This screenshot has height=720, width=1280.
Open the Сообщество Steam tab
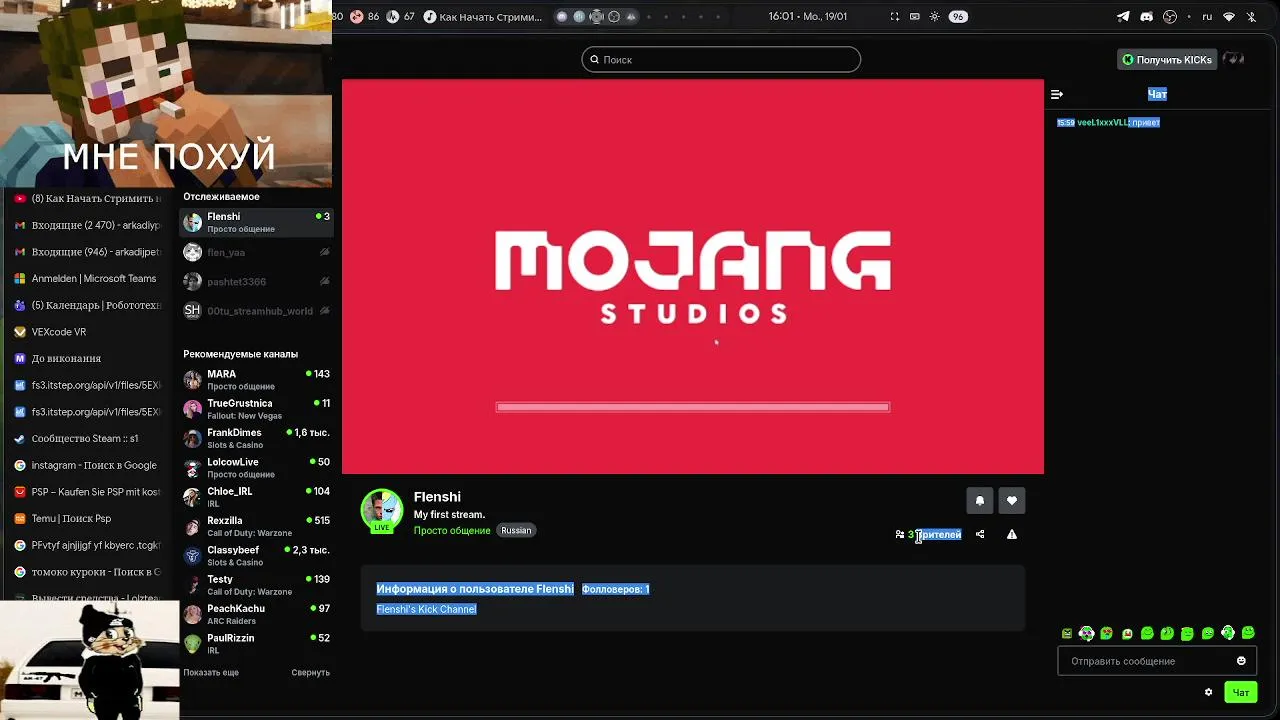pos(88,438)
